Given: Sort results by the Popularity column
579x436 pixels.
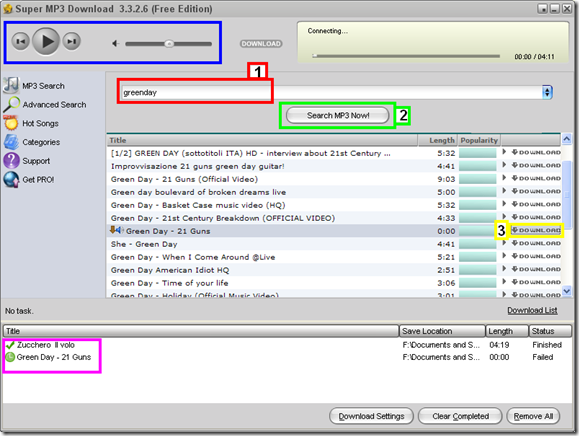Looking at the screenshot, I should 479,140.
